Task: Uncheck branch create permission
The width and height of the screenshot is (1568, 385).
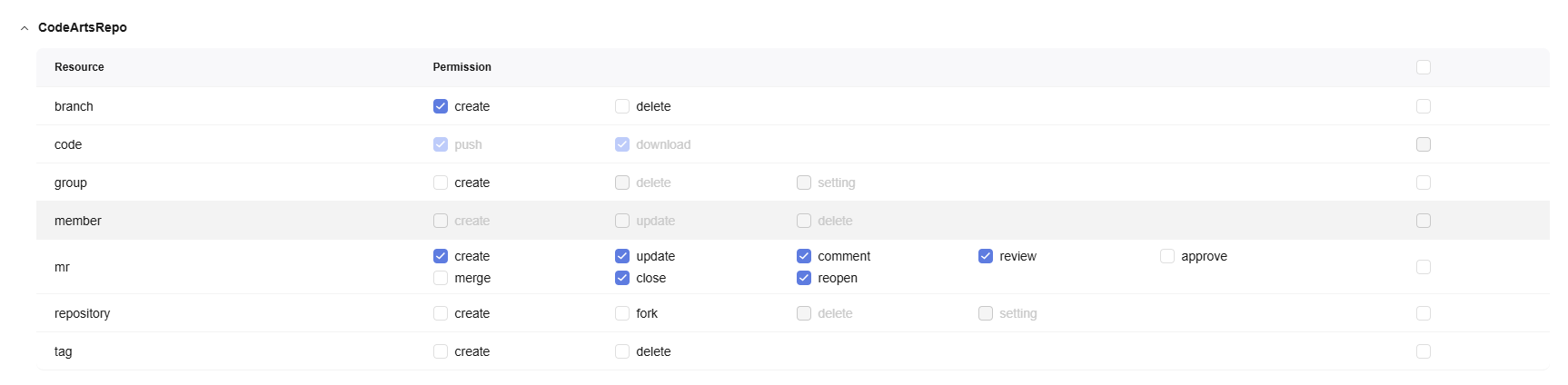Action: point(441,106)
